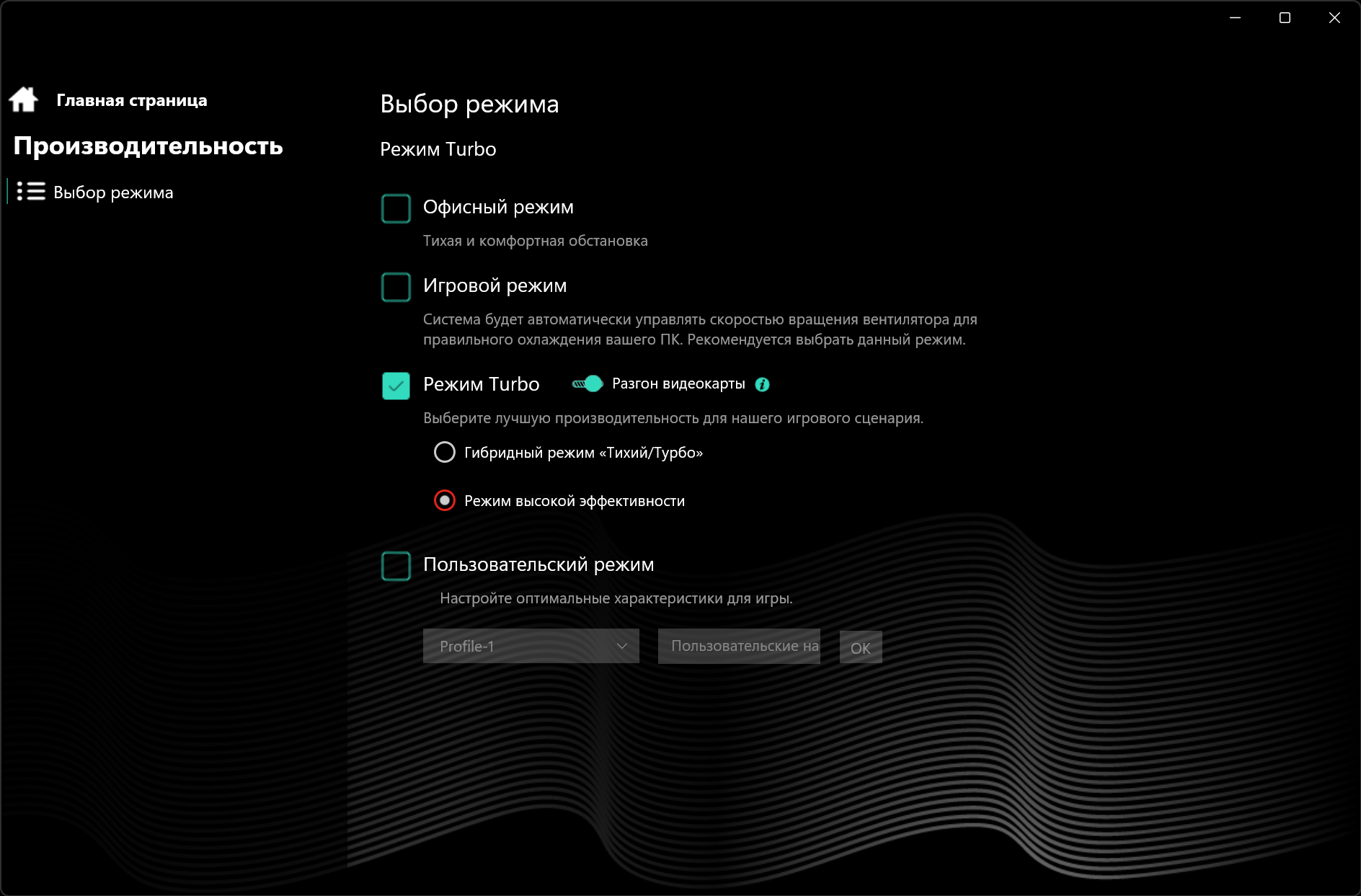Close the window with X icon
Viewport: 1361px width, 896px height.
[1334, 18]
